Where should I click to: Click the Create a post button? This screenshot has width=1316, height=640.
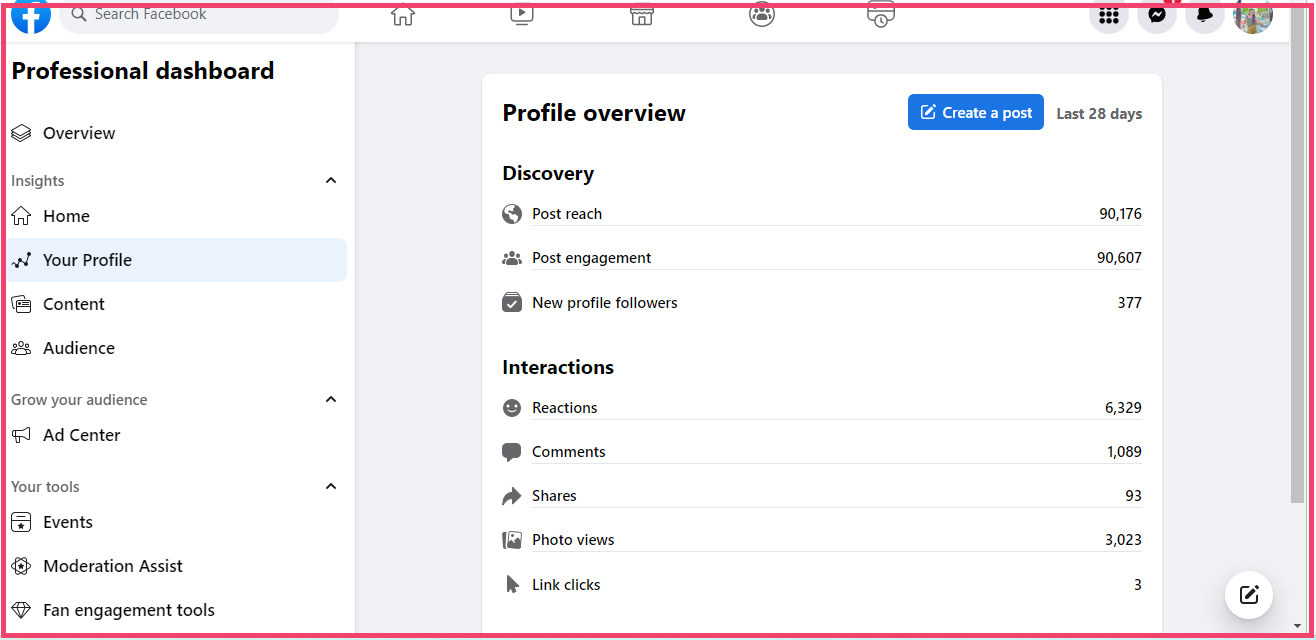tap(976, 113)
